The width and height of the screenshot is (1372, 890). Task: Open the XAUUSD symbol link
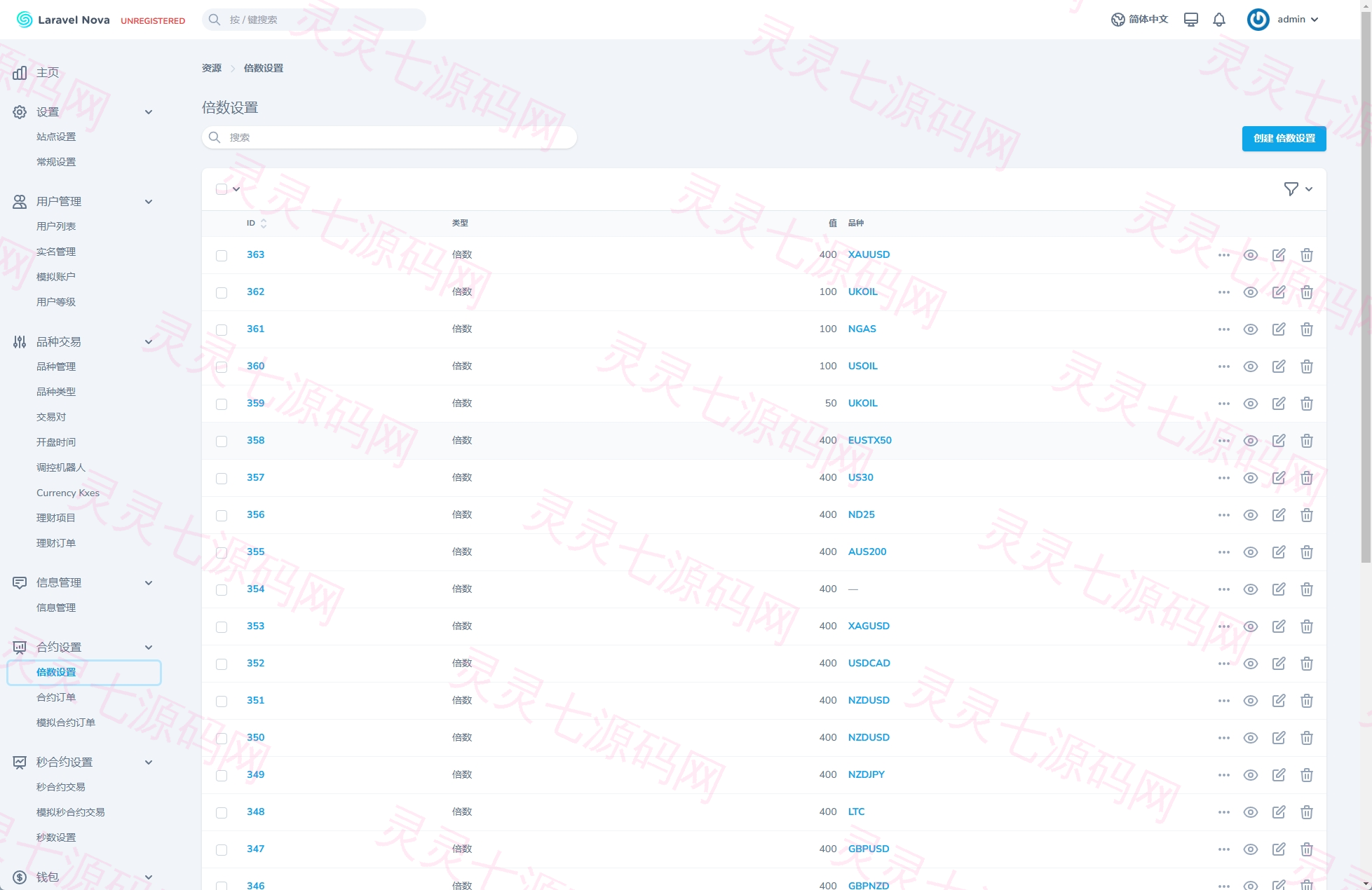[869, 254]
